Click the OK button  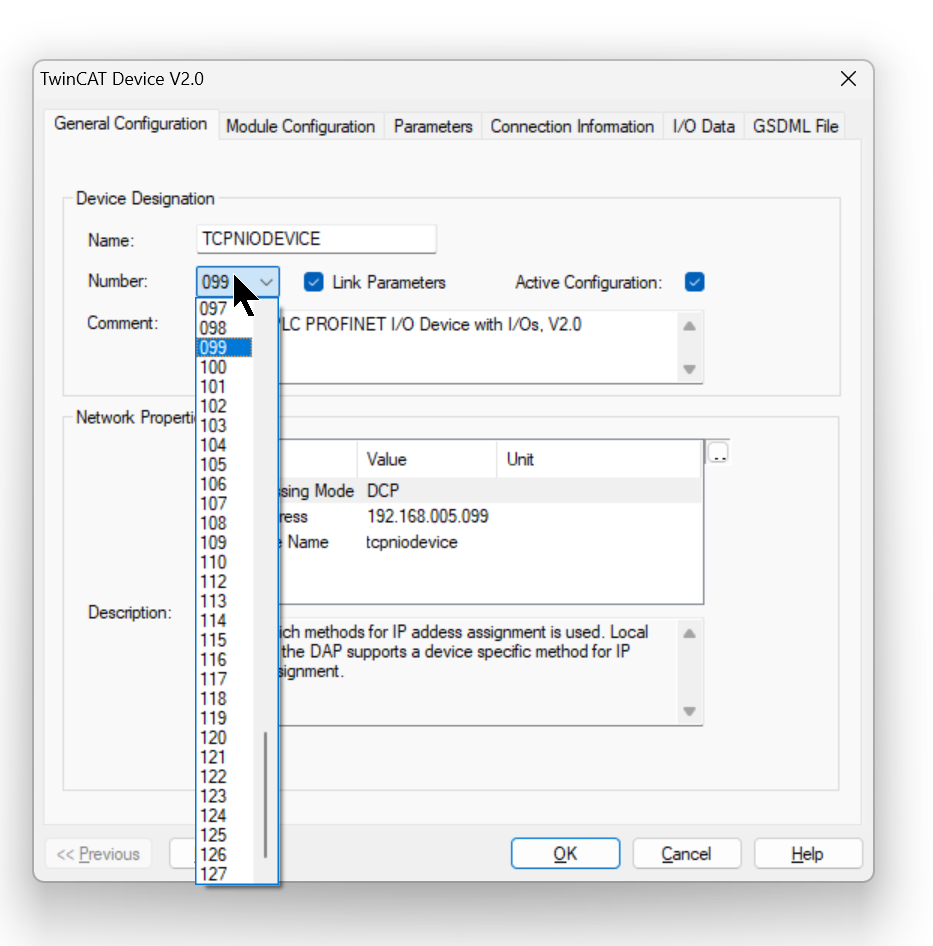(565, 854)
